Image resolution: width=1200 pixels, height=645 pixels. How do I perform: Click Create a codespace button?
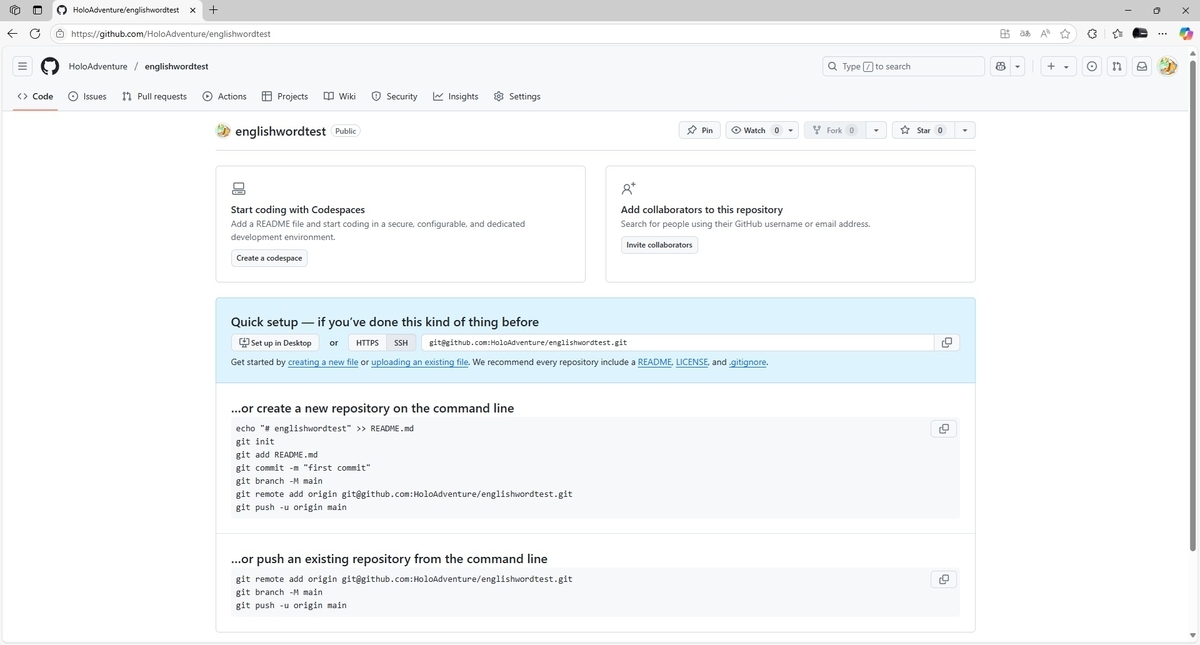(269, 258)
